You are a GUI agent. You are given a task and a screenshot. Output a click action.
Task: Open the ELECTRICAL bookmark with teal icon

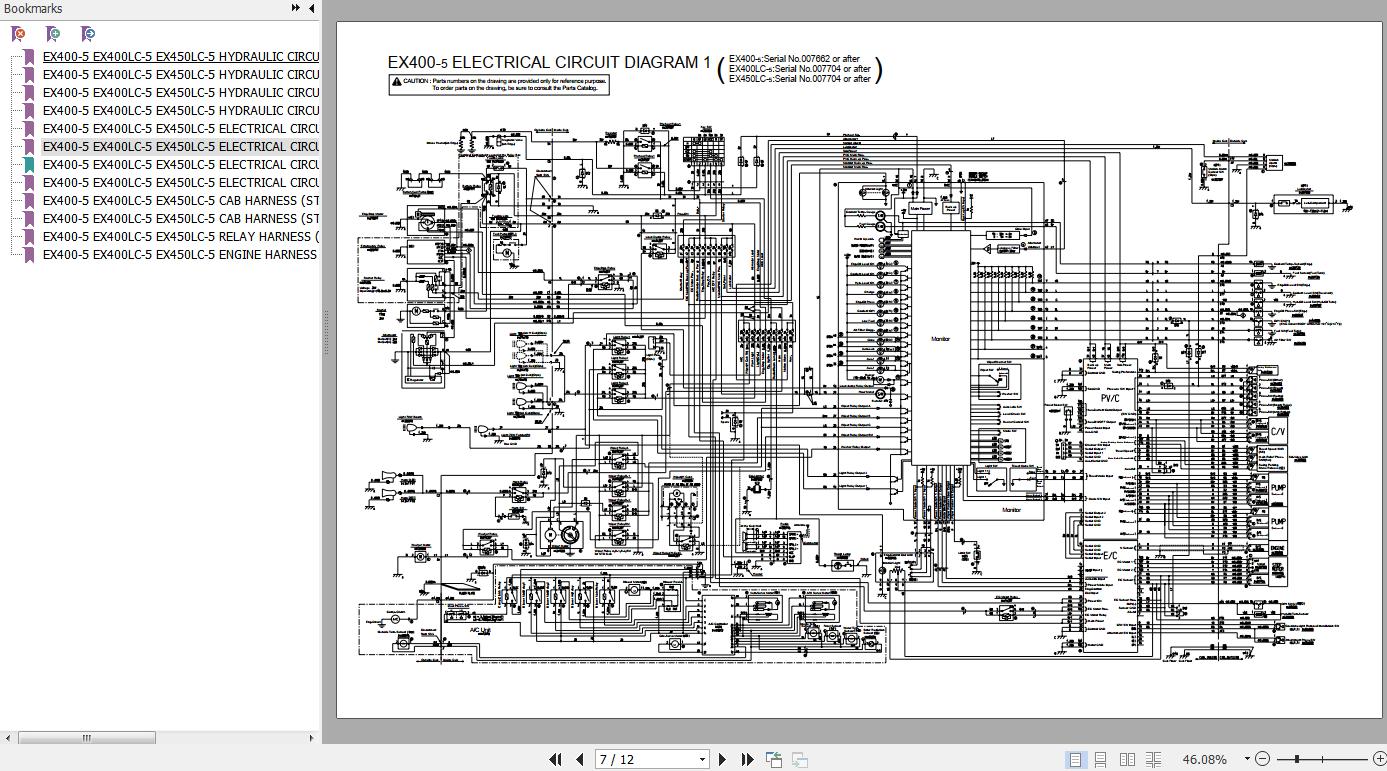181,165
